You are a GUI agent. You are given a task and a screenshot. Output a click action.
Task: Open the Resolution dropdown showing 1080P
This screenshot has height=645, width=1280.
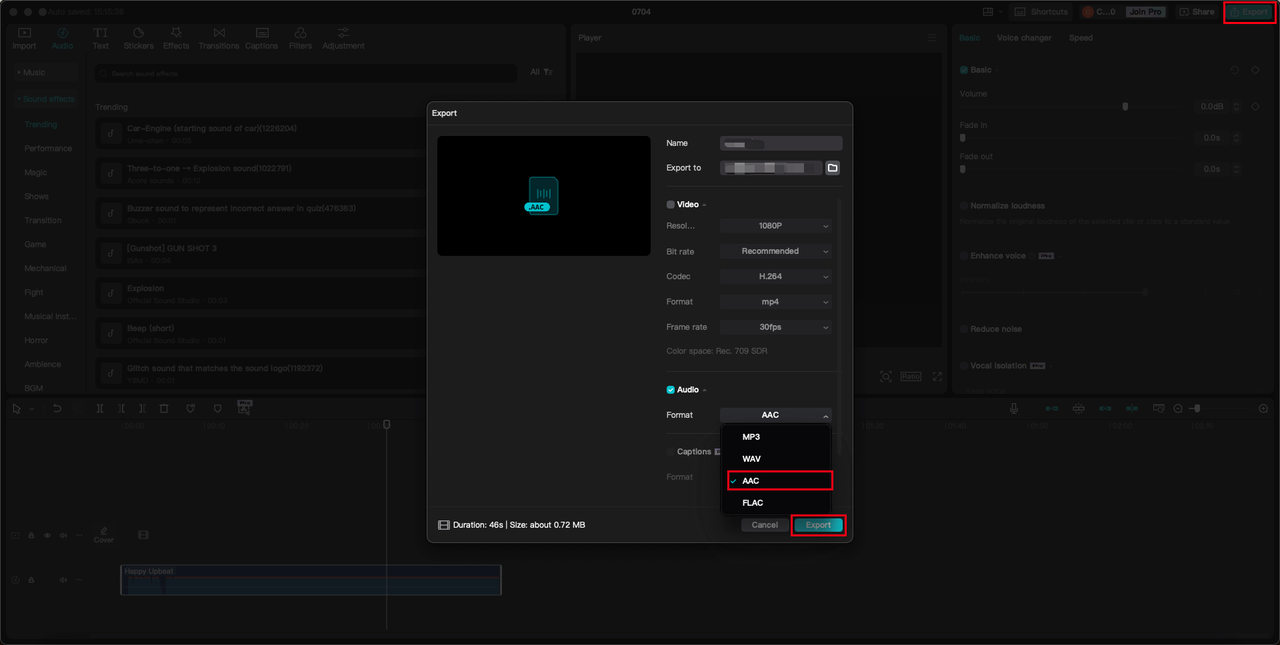tap(775, 226)
